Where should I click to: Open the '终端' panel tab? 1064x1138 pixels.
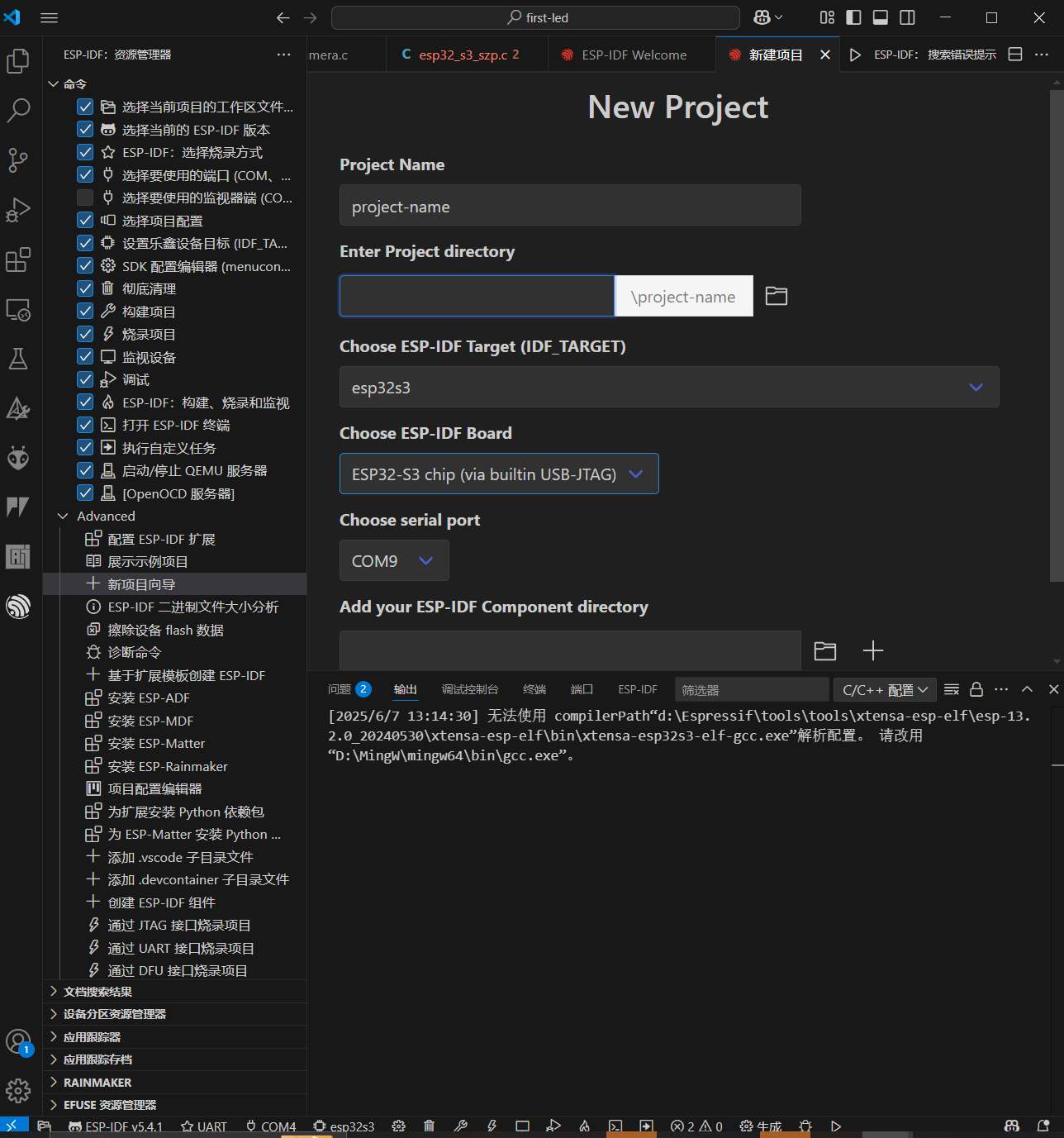(x=534, y=689)
